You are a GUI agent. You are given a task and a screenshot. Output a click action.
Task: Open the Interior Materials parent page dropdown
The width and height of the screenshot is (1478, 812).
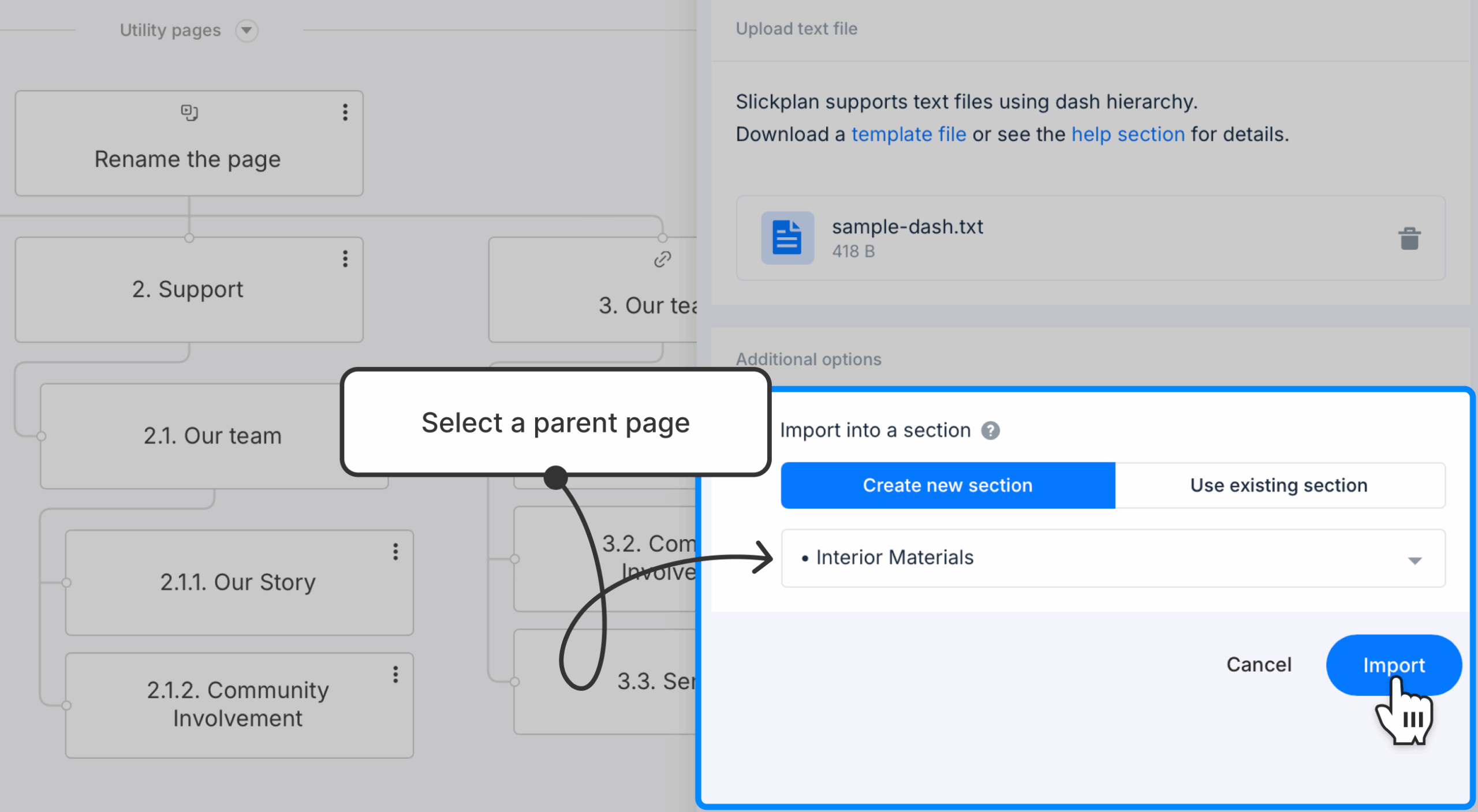(x=1113, y=558)
